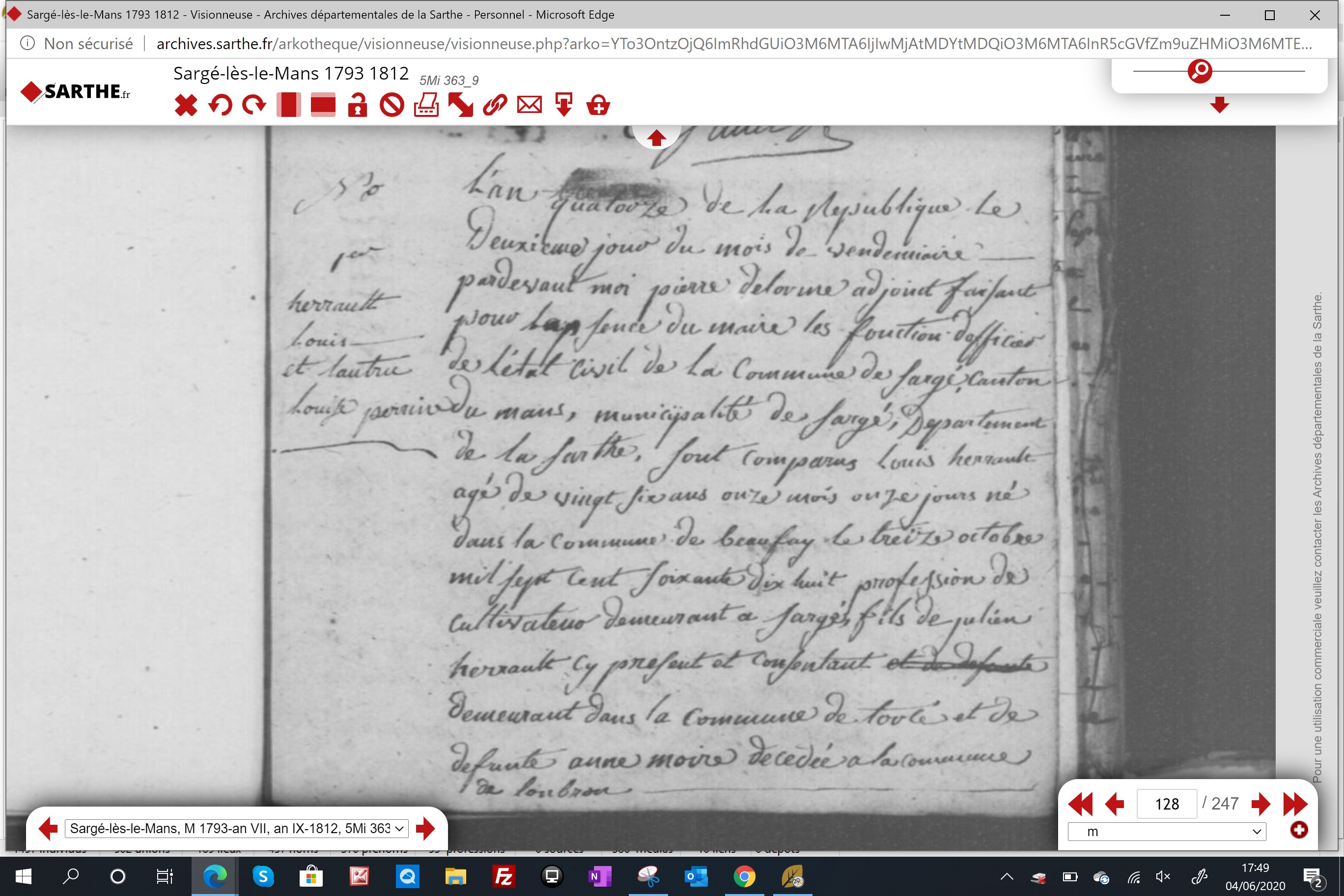Print the document using printer icon

click(426, 105)
